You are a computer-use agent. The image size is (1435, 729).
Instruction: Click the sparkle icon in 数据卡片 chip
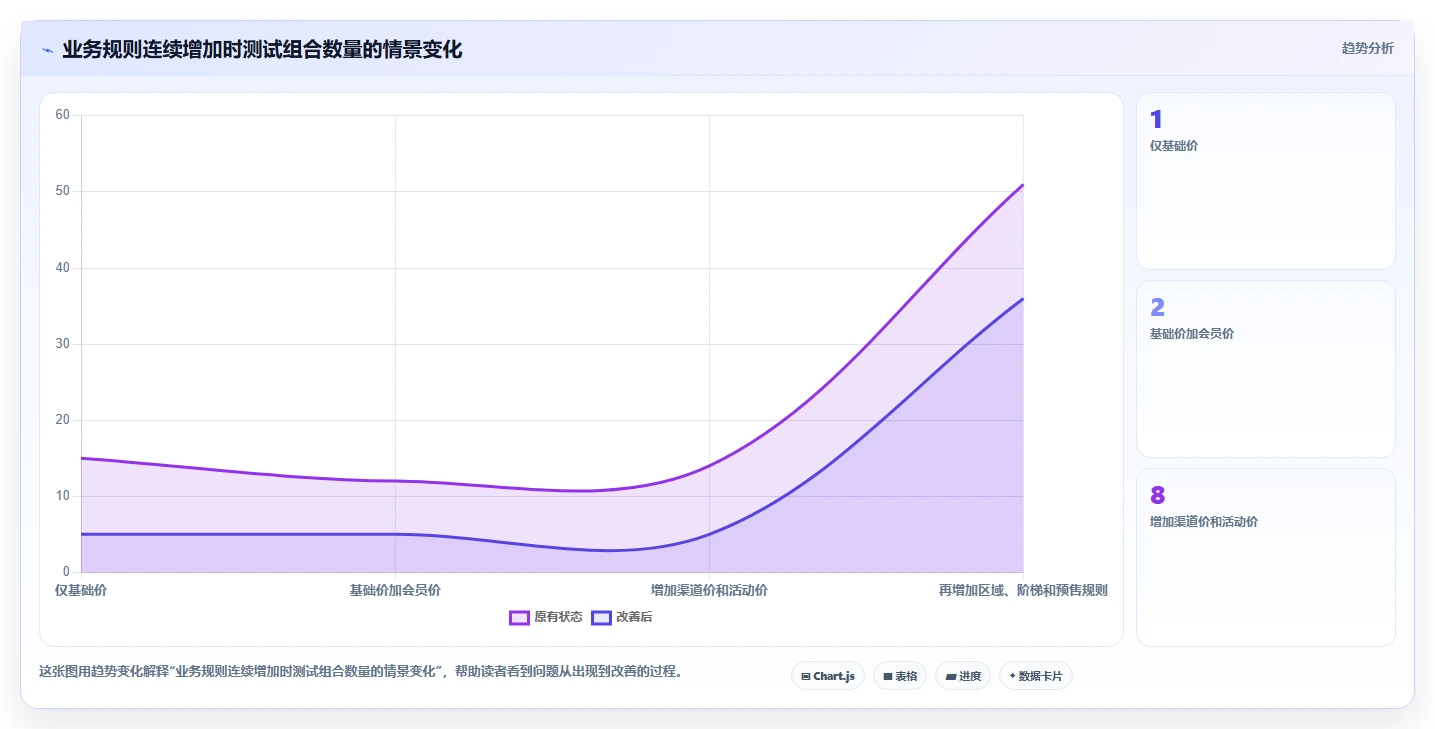tap(1013, 677)
